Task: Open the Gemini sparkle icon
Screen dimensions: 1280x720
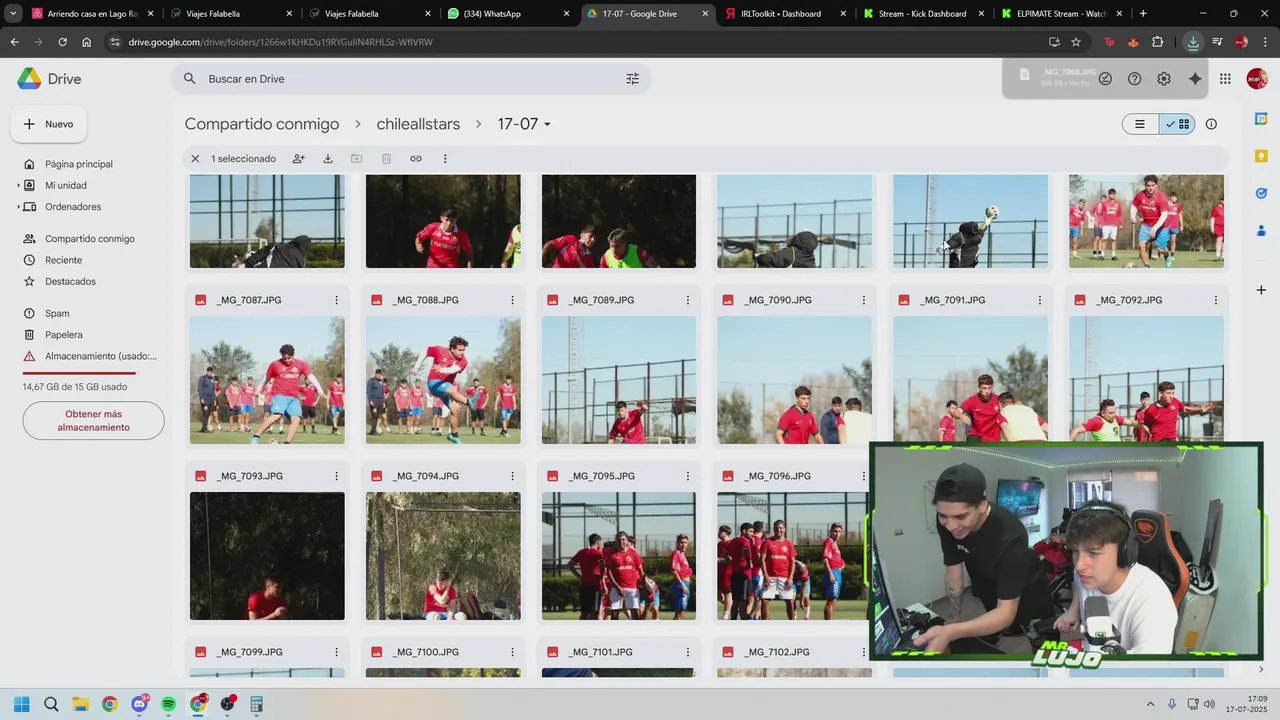Action: [x=1195, y=79]
